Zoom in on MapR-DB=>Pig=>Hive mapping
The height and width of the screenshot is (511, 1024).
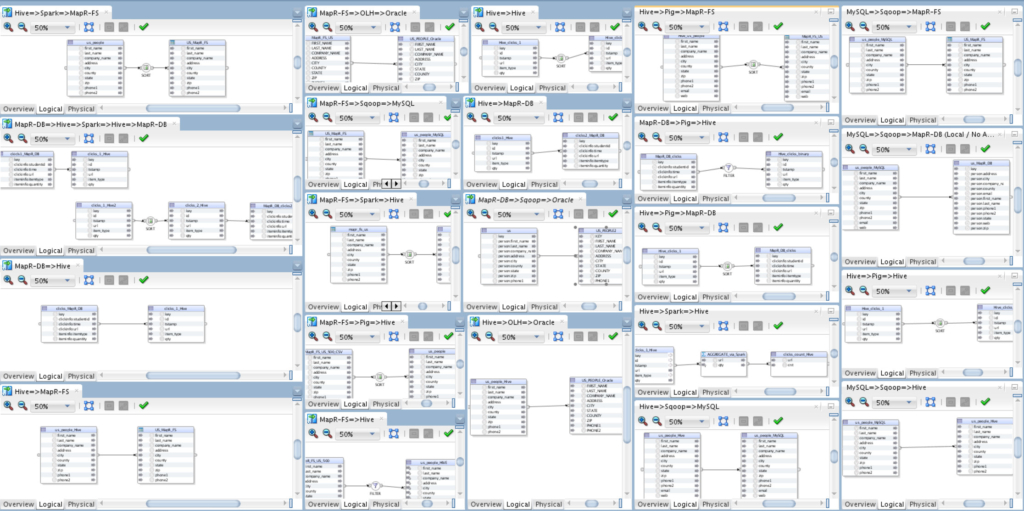click(x=642, y=137)
